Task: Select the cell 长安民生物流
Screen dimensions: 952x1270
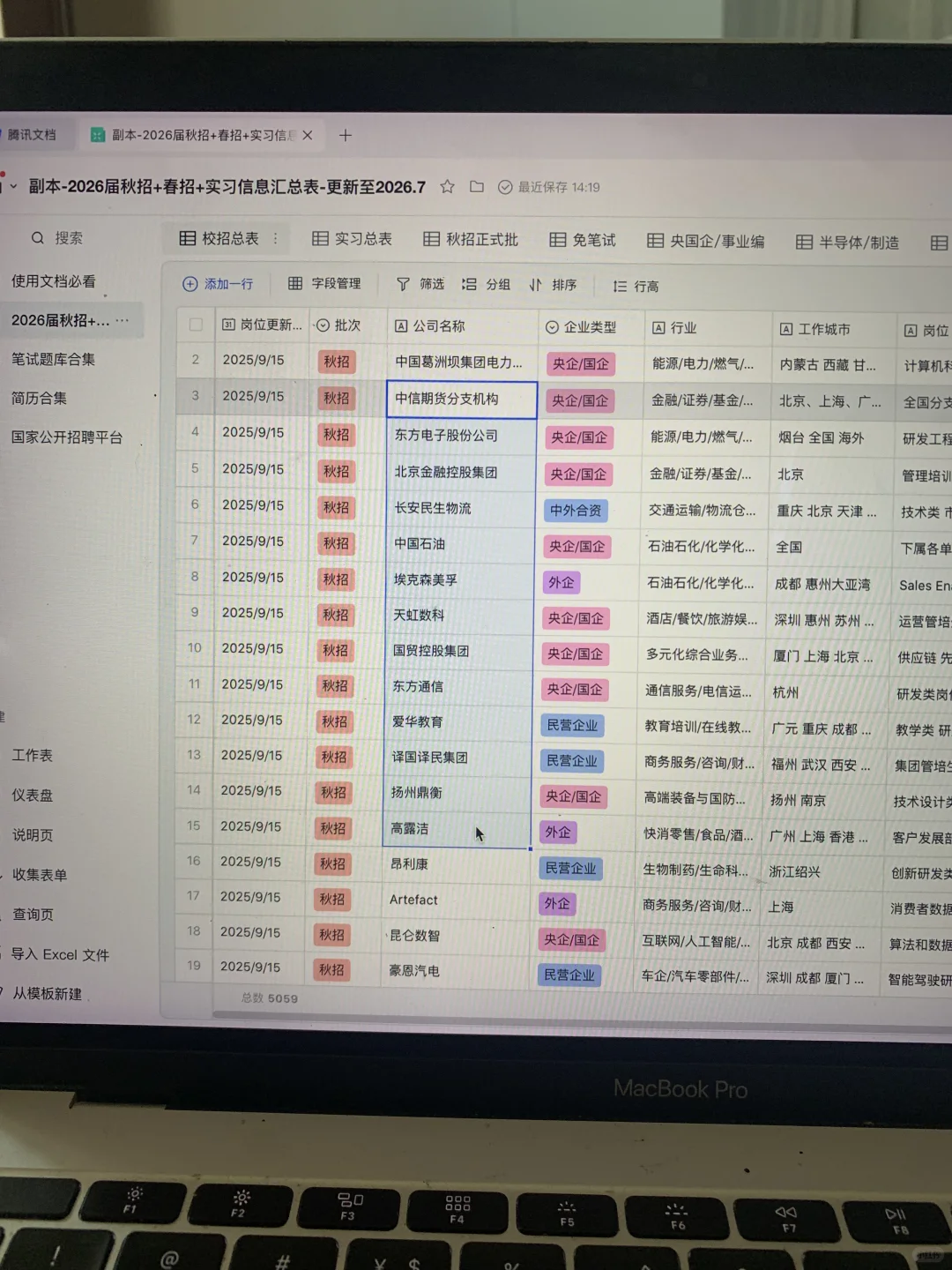Action: 459,509
